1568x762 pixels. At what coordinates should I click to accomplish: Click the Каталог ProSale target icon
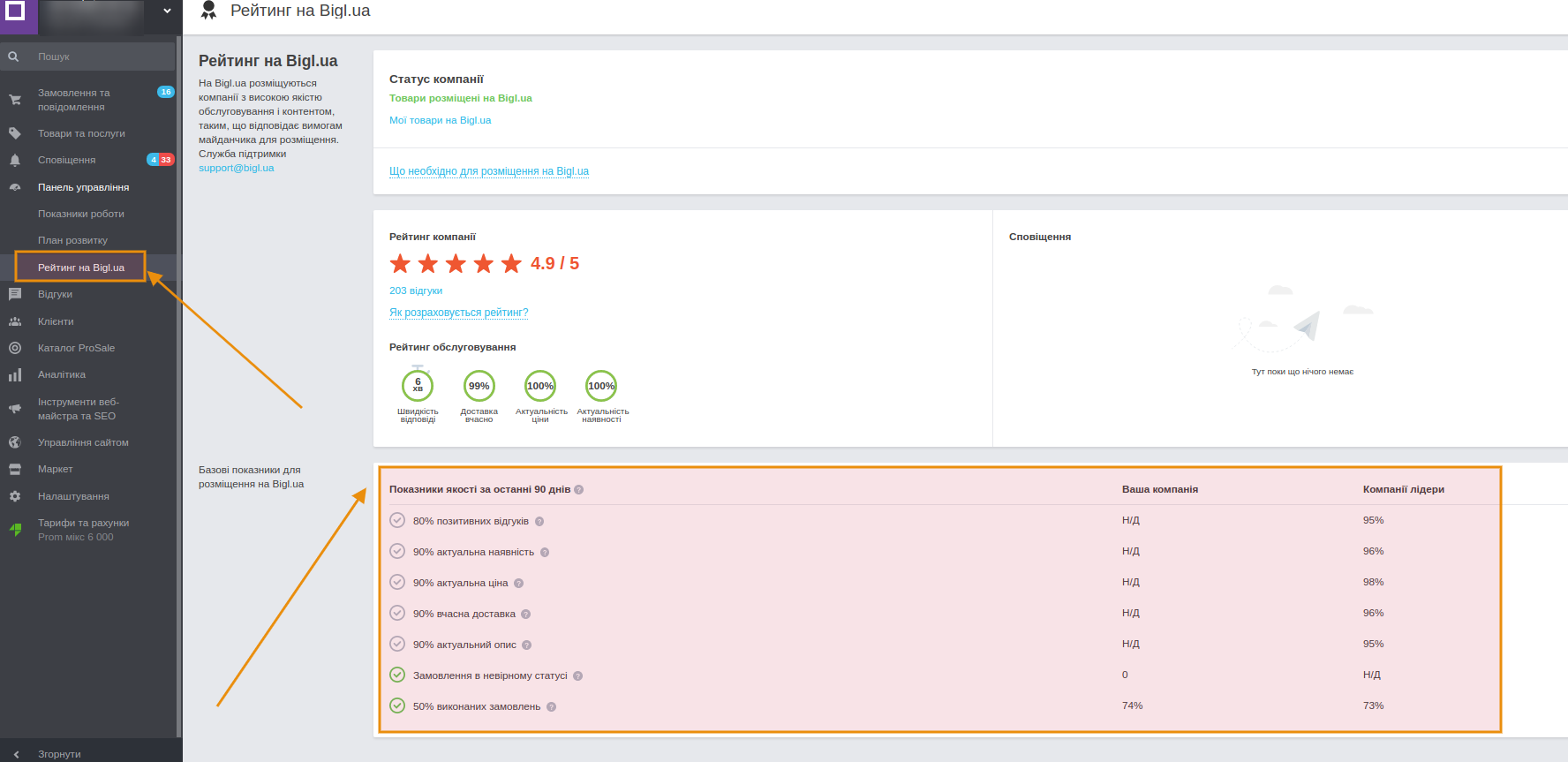15,348
